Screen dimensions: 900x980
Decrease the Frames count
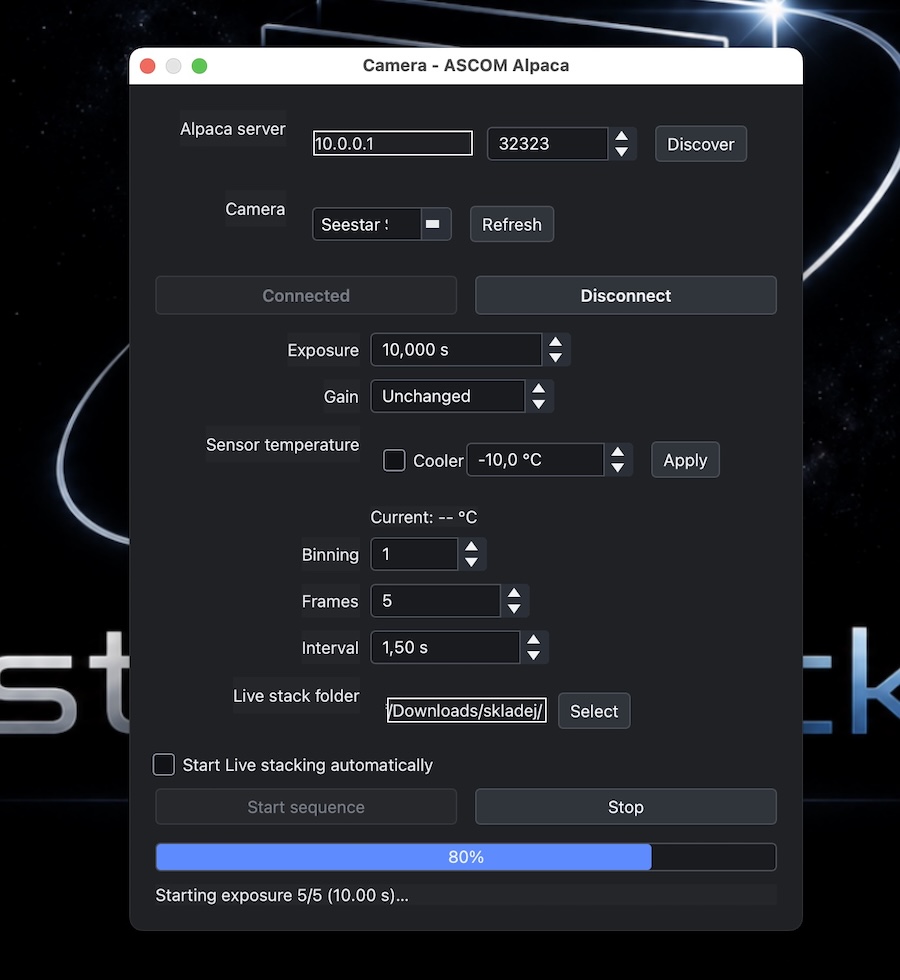[514, 609]
